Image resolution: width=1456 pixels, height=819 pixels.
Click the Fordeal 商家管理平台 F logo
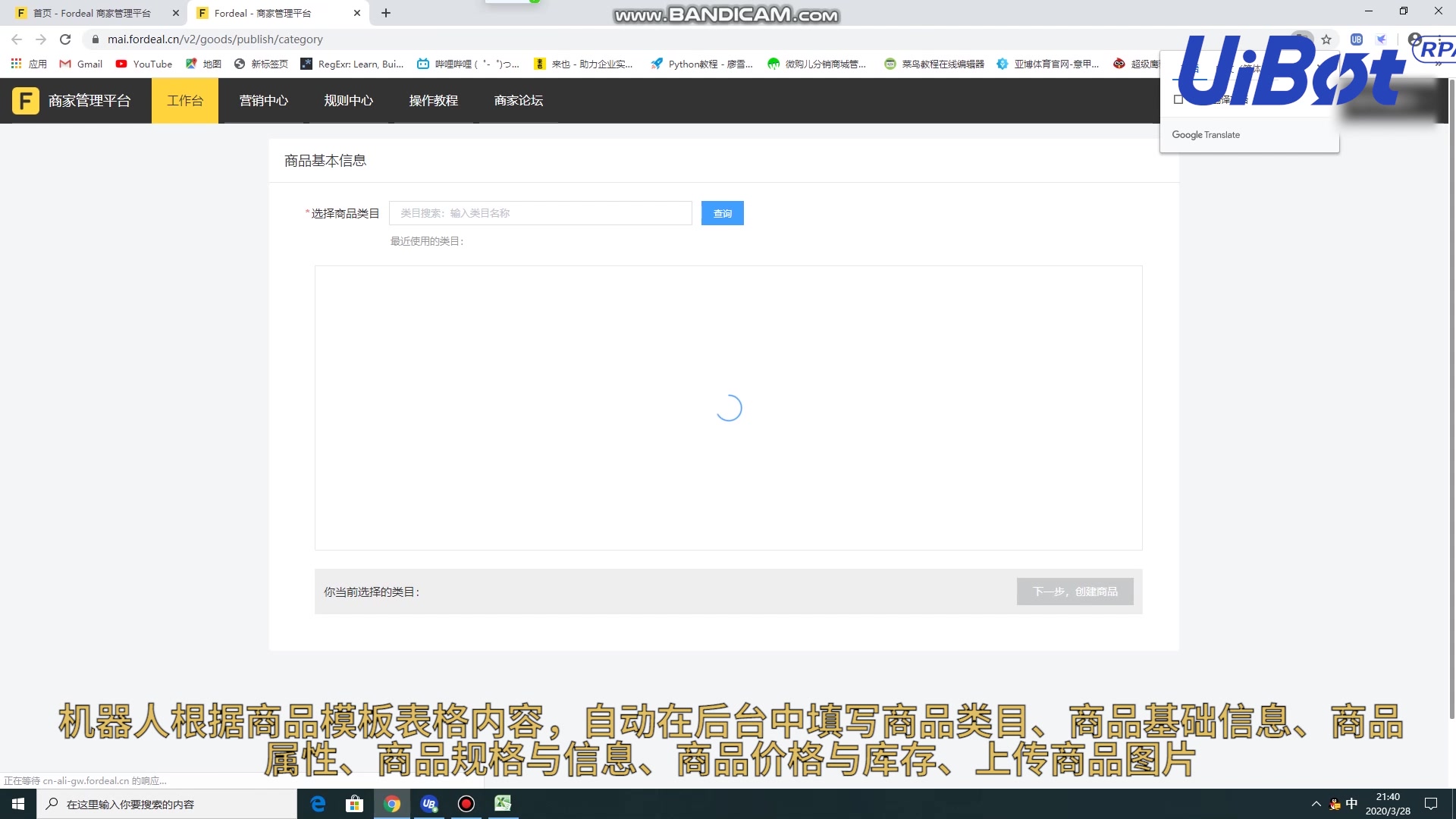pyautogui.click(x=25, y=100)
